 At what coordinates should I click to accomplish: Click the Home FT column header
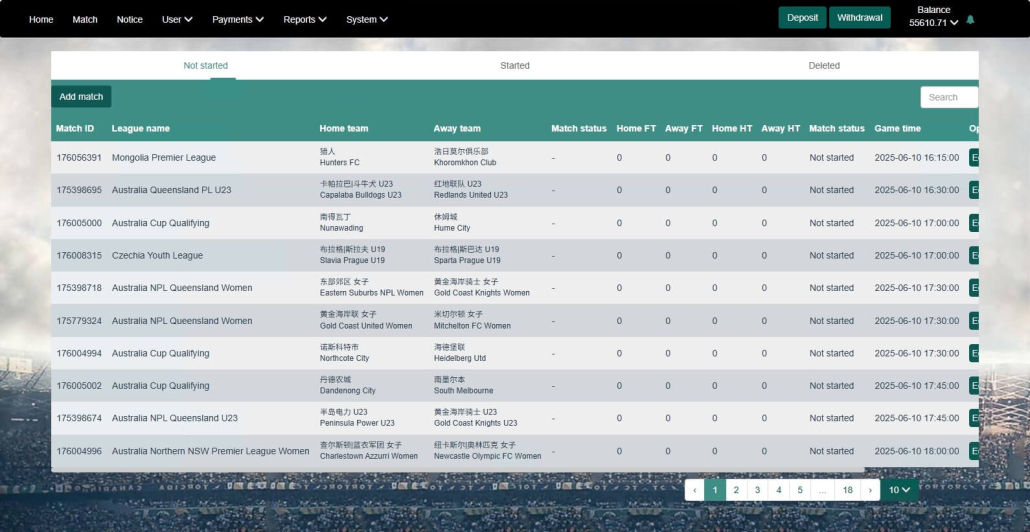point(636,128)
